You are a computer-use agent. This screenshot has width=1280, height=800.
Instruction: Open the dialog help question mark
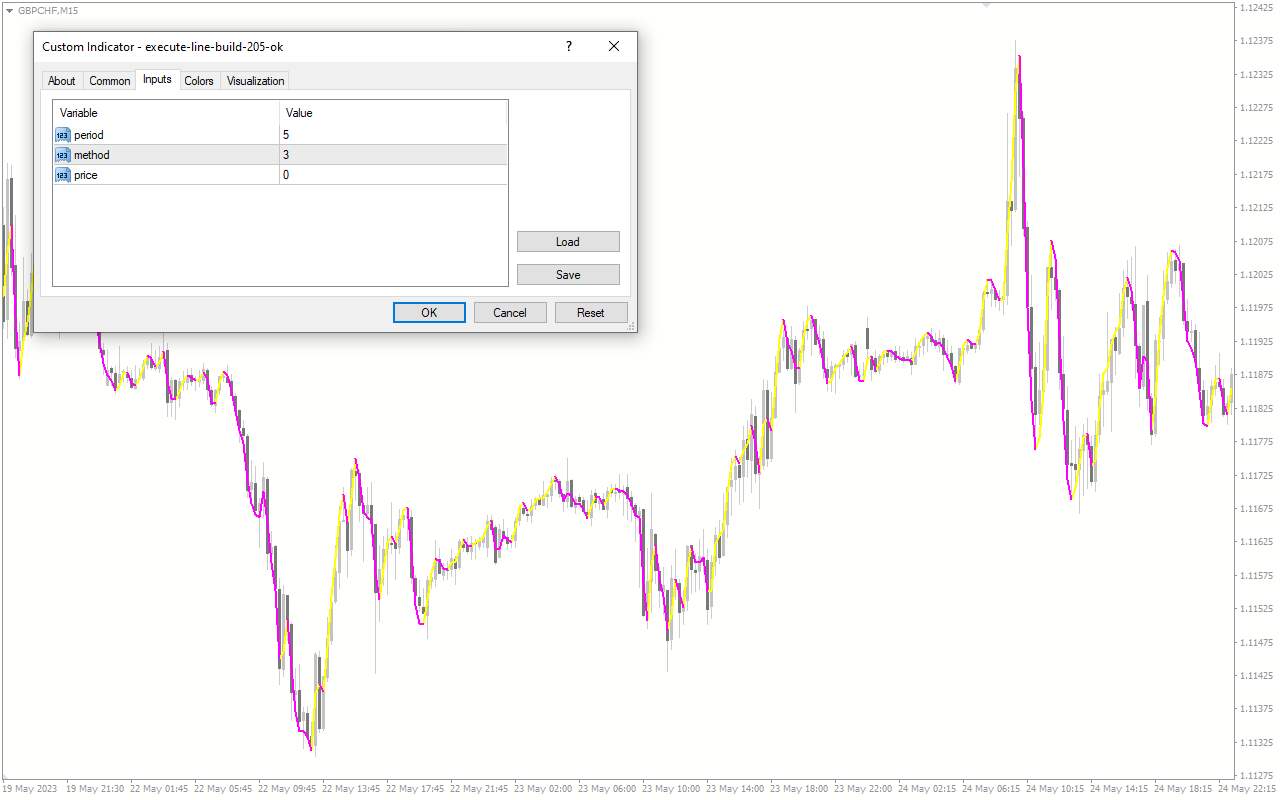[569, 46]
